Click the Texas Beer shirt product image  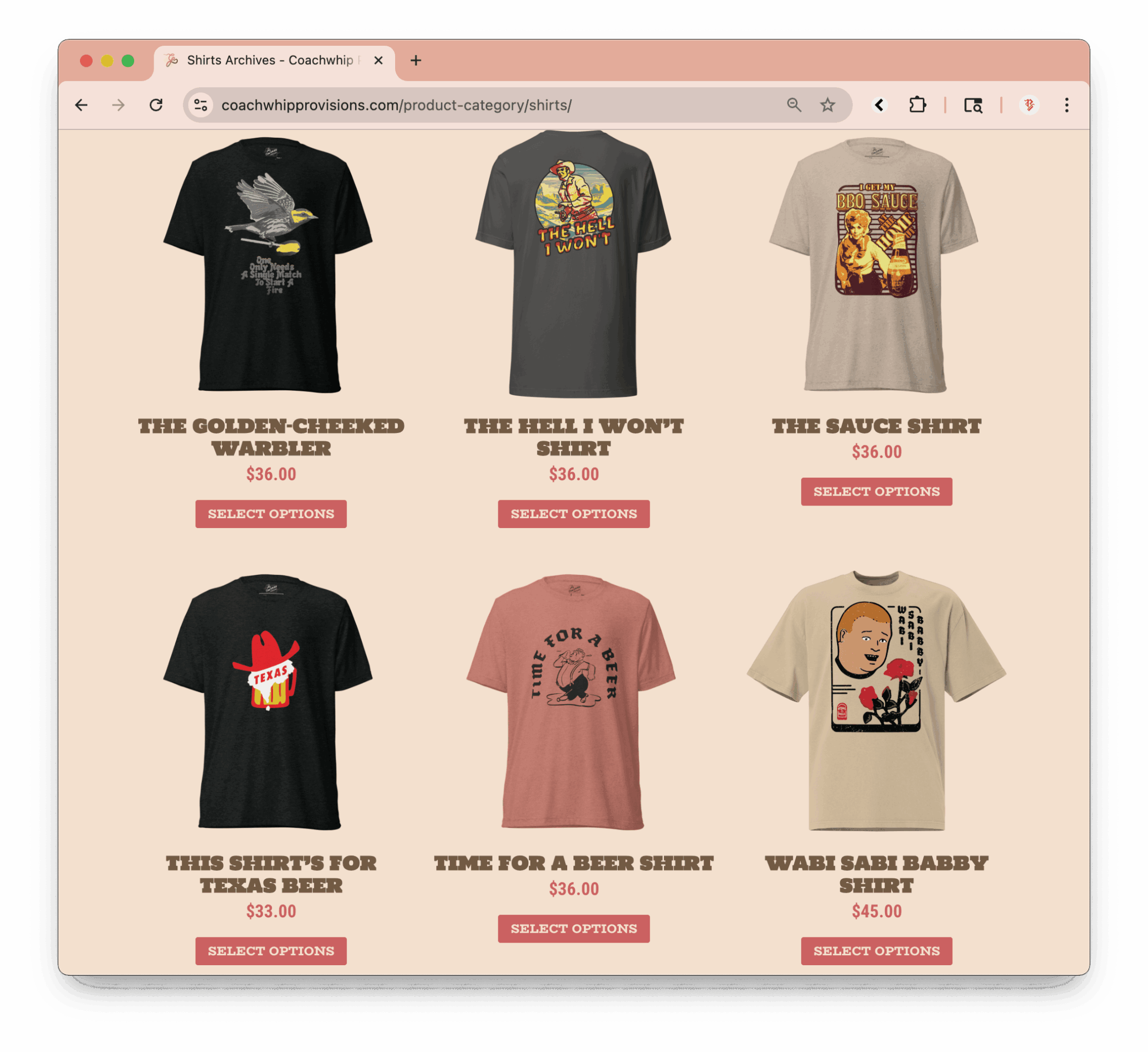point(268,702)
